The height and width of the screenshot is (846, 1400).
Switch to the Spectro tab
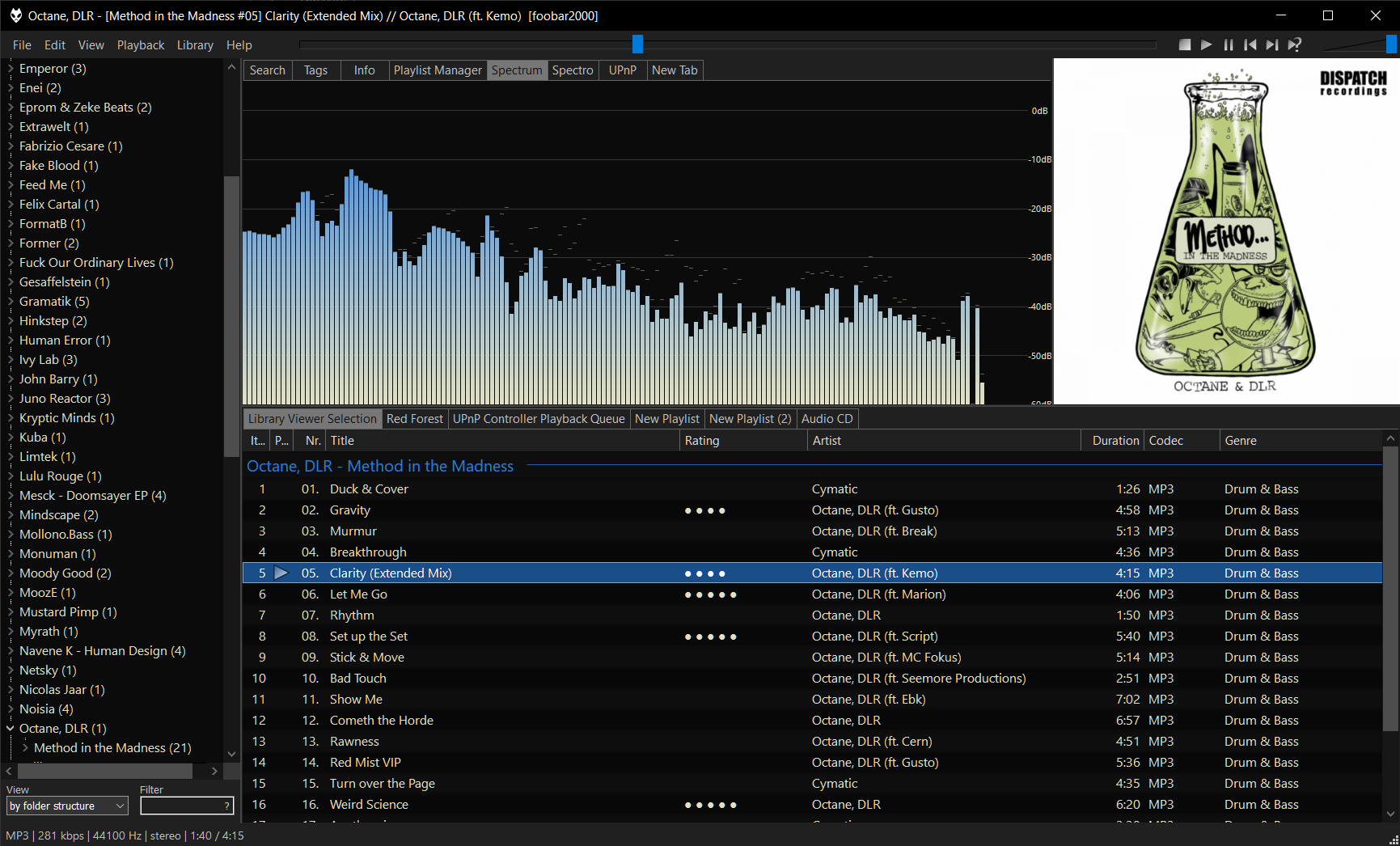point(573,70)
